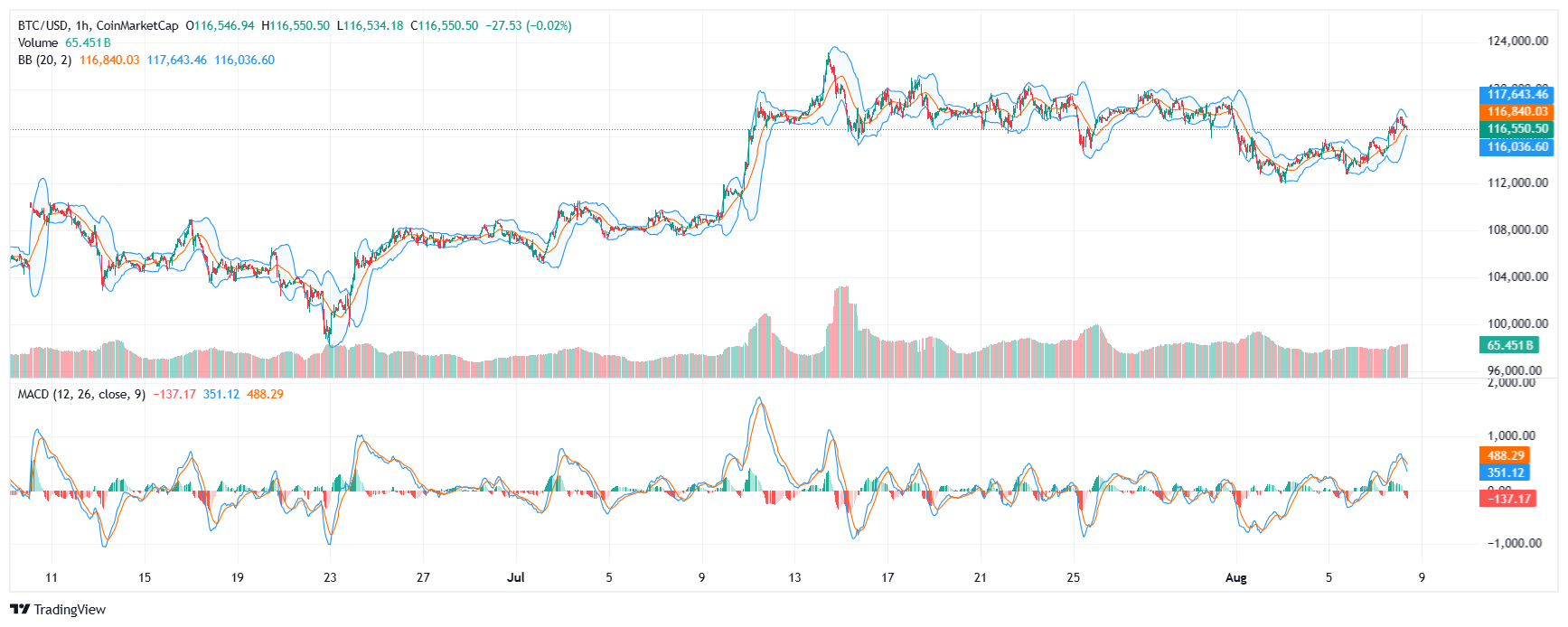1568x627 pixels.
Task: Click the Aug label on time axis
Action: click(x=1235, y=577)
